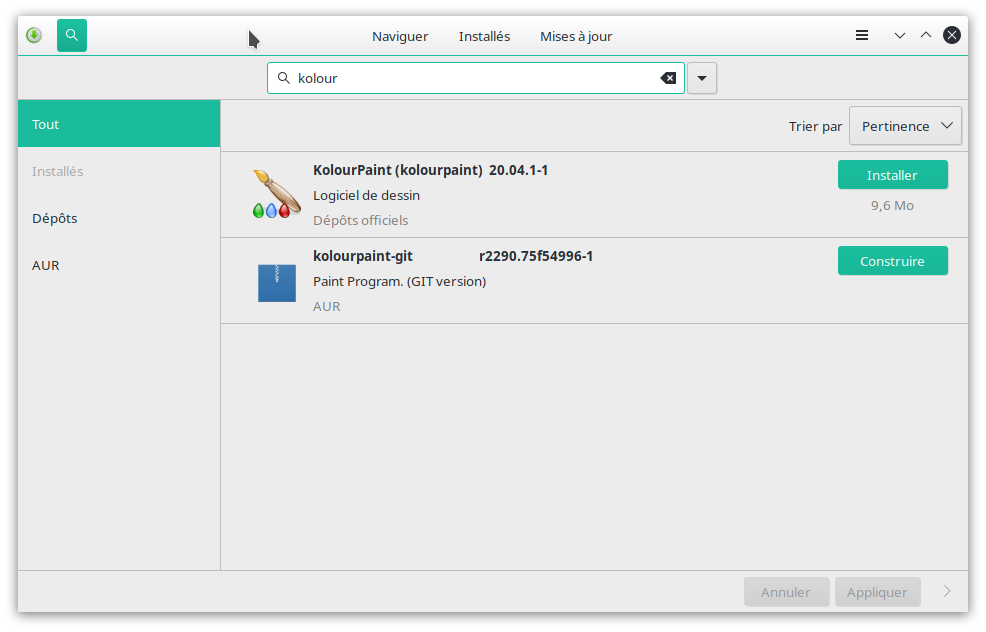Go to Mises à jour tab
Viewport: 986px width, 632px height.
[x=576, y=36]
